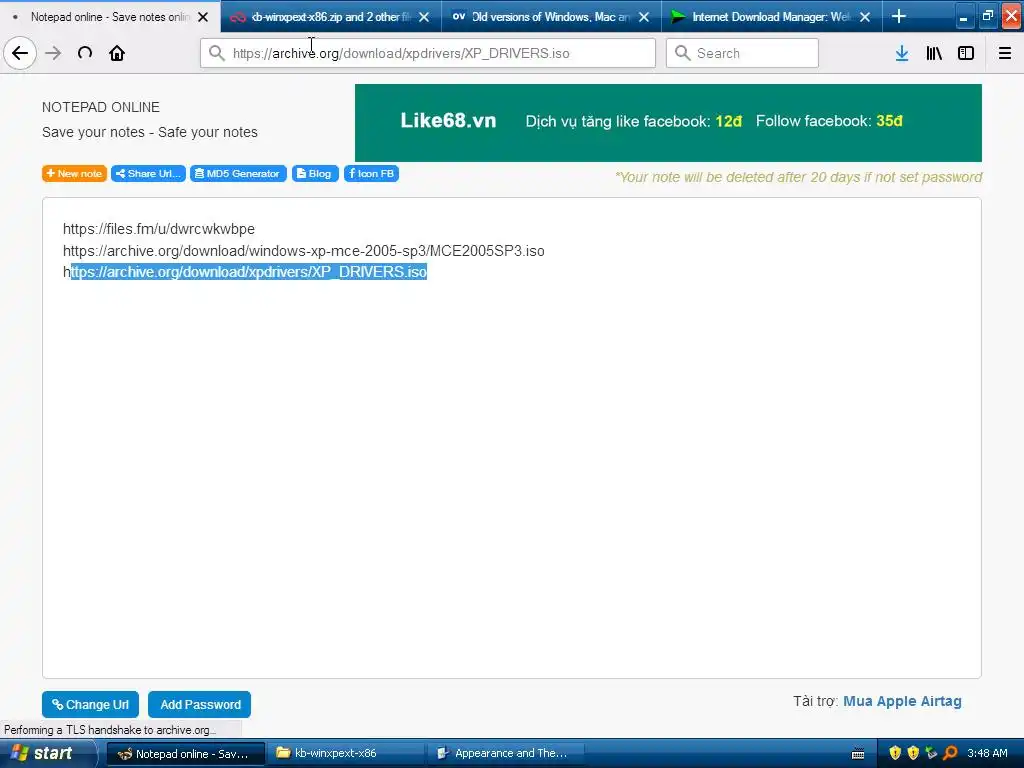Select Notepad online taskbar button
Viewport: 1024px width, 768px height.
pyautogui.click(x=185, y=754)
